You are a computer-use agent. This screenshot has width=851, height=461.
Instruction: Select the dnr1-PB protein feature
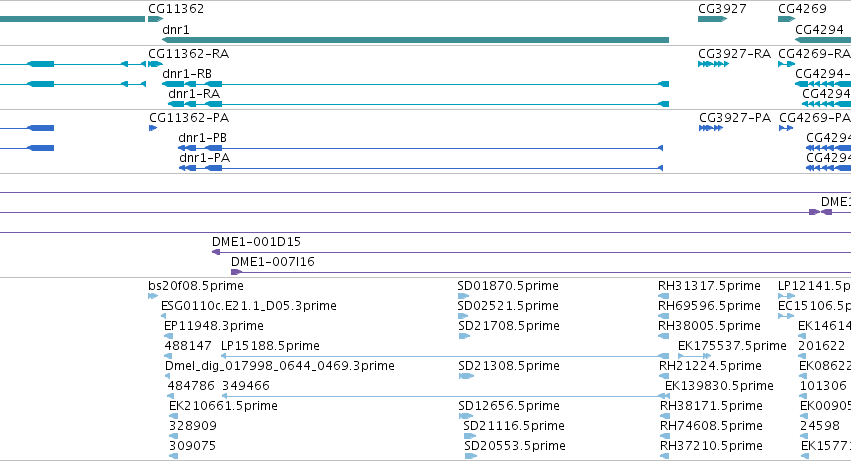coord(421,148)
